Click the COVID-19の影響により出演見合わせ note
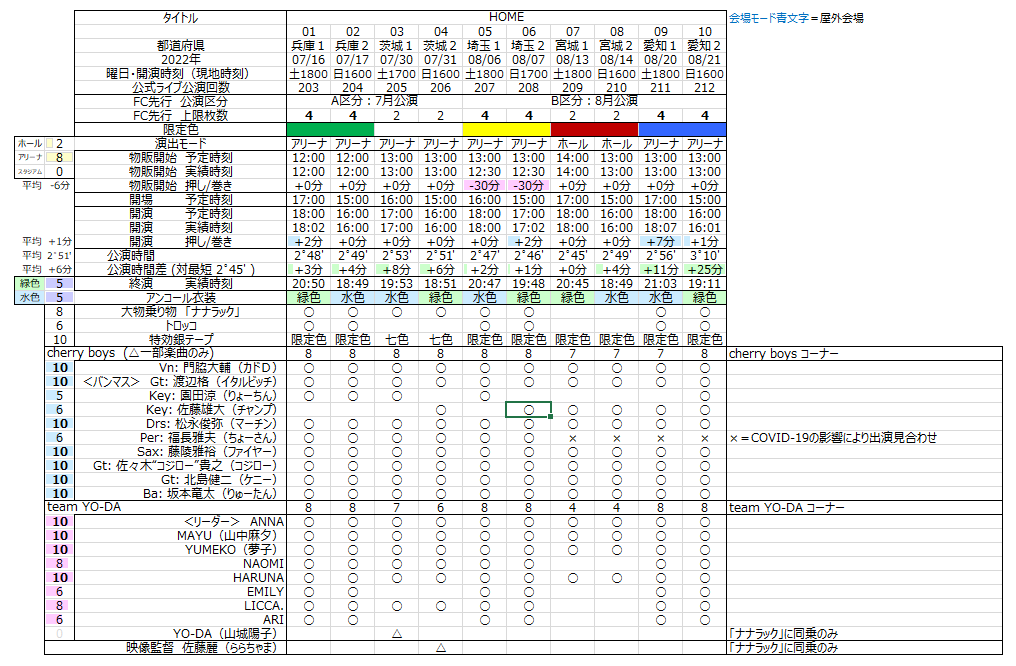 (x=833, y=438)
